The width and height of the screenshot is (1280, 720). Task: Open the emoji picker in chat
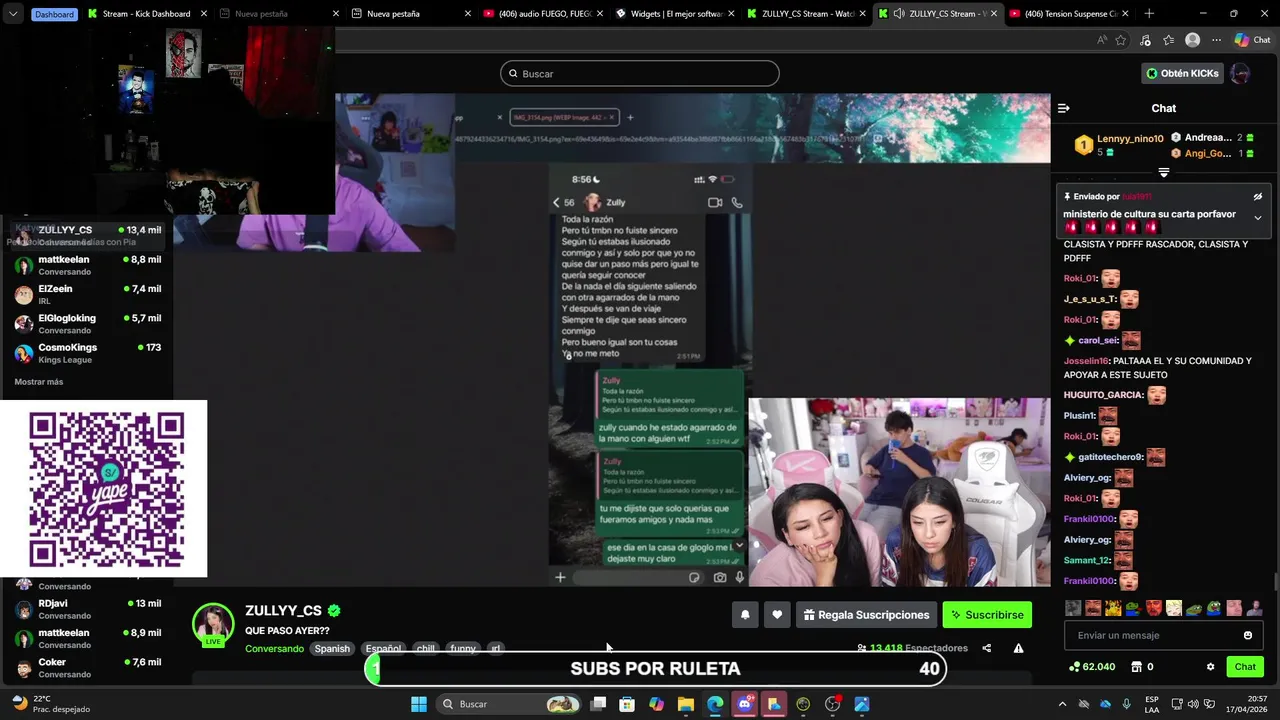1248,635
